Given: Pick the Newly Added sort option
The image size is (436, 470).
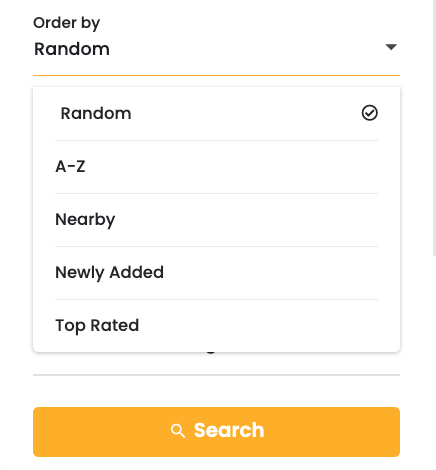Looking at the screenshot, I should coord(216,273).
